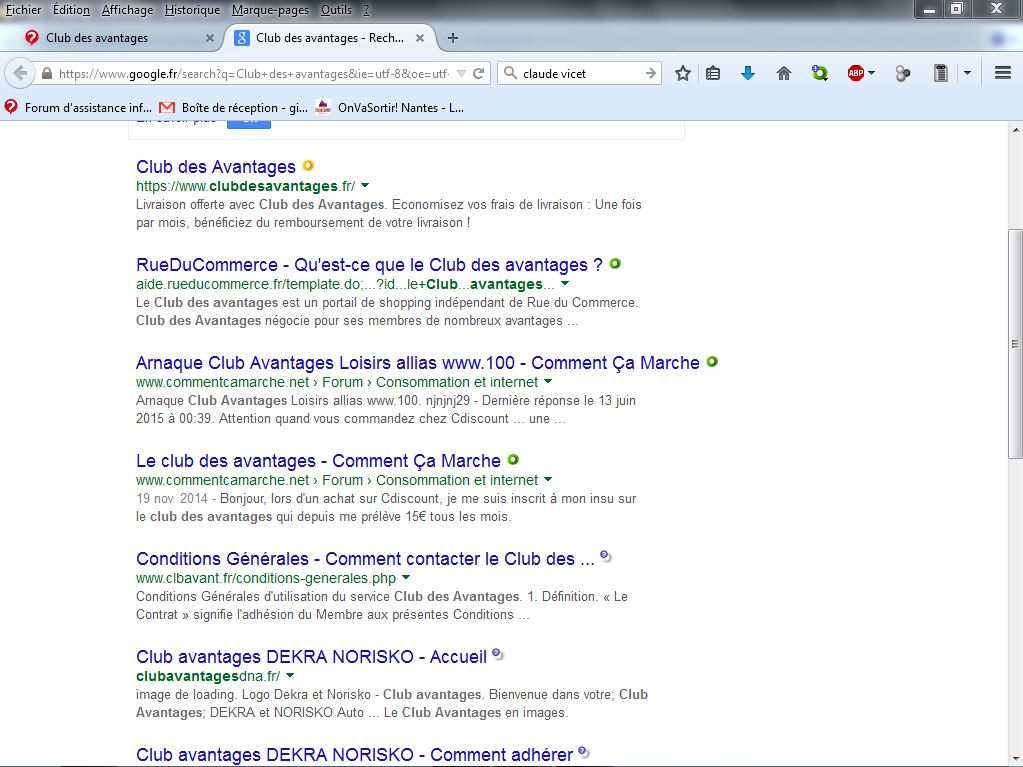This screenshot has width=1023, height=767.
Task: Open the 'Club des Avantages' search result
Action: click(x=216, y=167)
